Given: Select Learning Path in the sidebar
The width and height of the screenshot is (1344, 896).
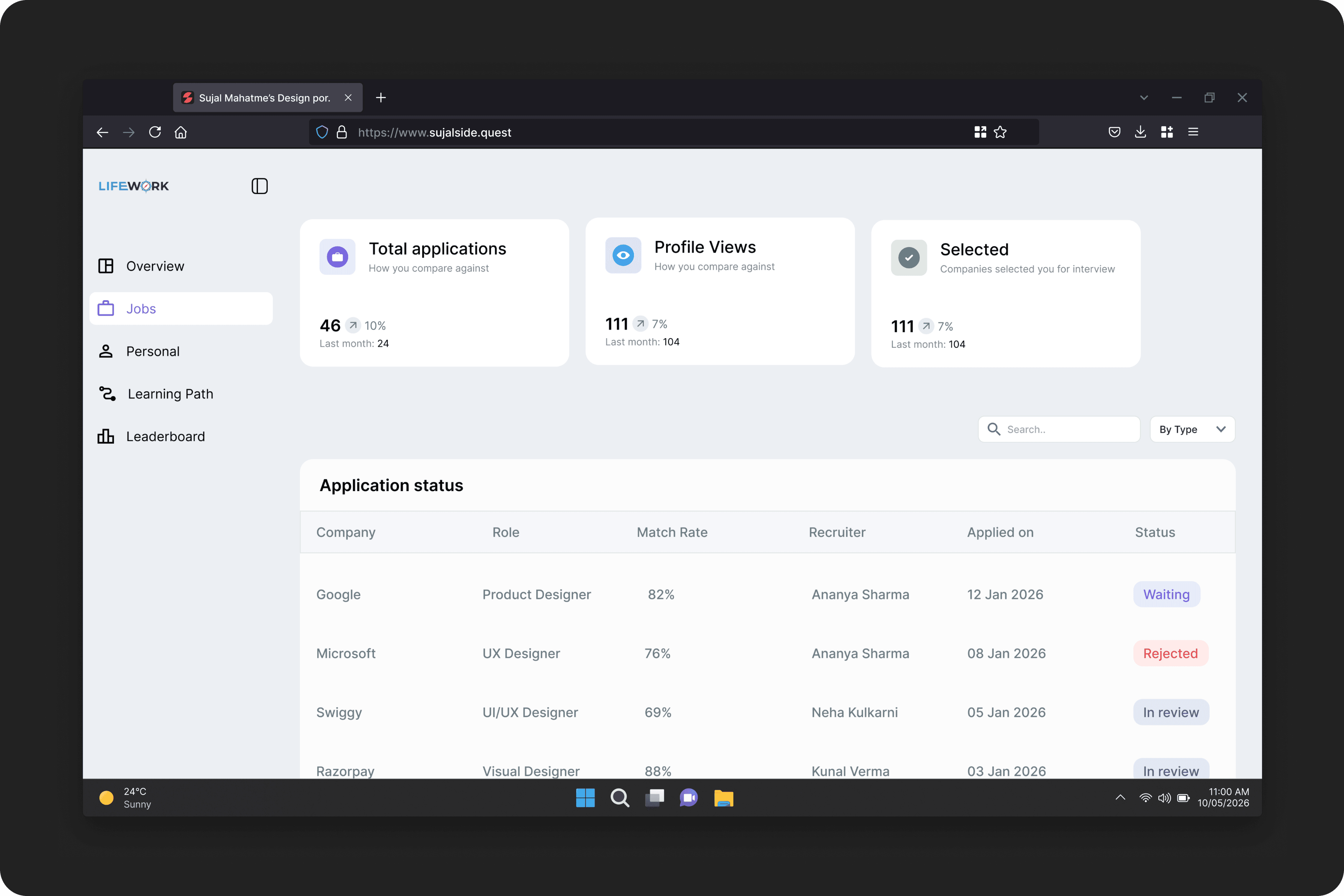Looking at the screenshot, I should click(x=170, y=394).
